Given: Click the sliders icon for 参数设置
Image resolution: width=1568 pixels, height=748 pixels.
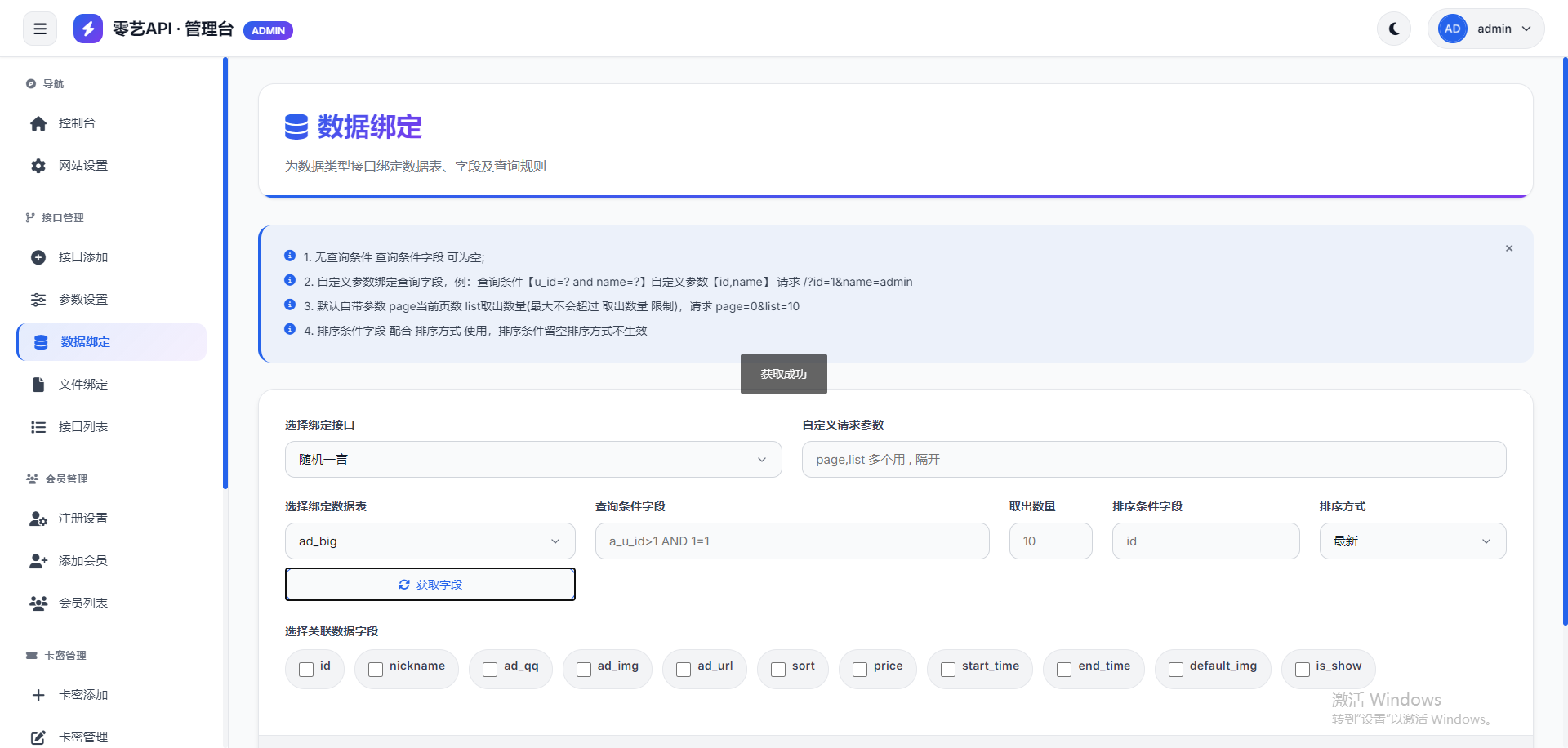Looking at the screenshot, I should [38, 300].
